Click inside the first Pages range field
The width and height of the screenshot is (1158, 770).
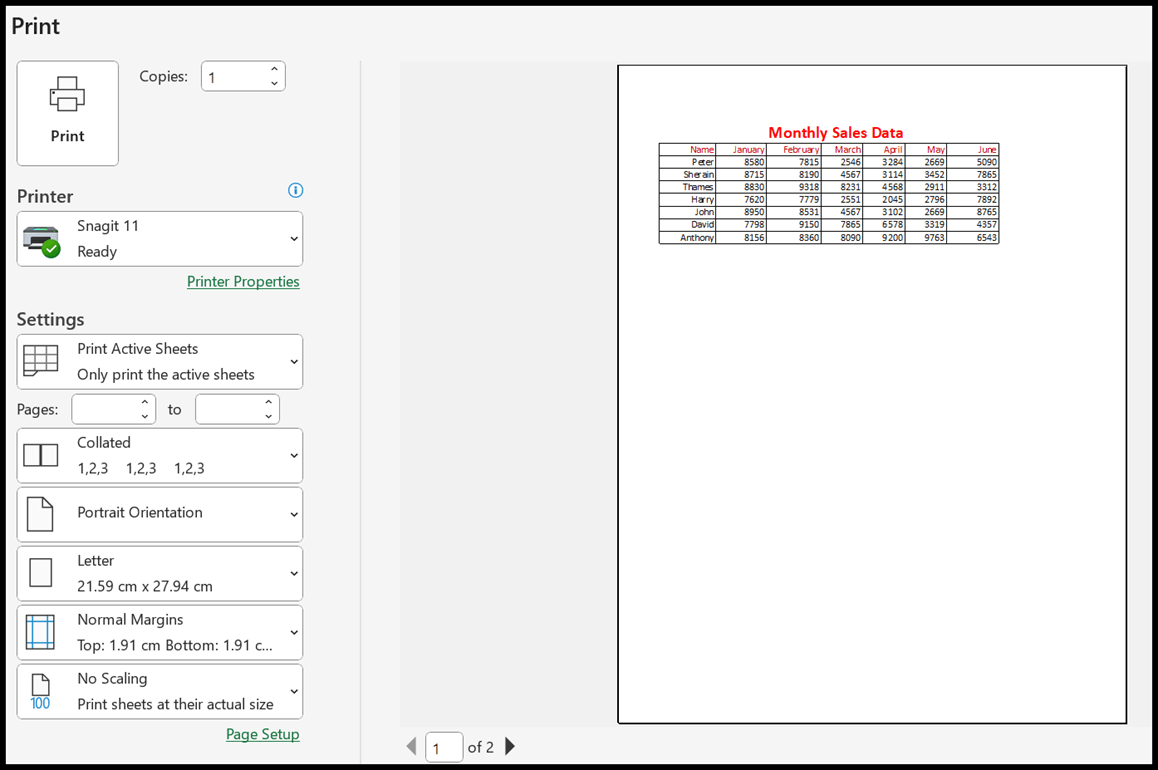pos(107,409)
